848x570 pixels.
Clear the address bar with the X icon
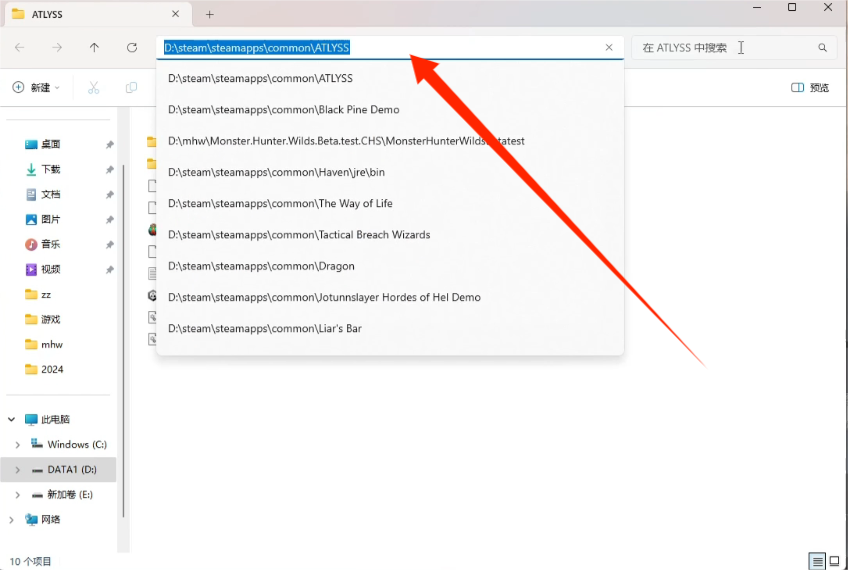[609, 48]
